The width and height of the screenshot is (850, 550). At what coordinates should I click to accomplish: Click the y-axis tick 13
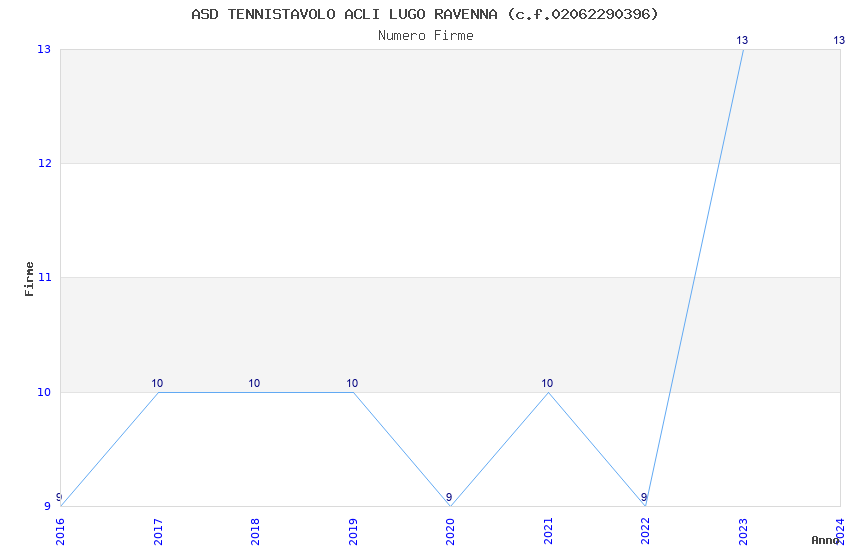pos(44,49)
